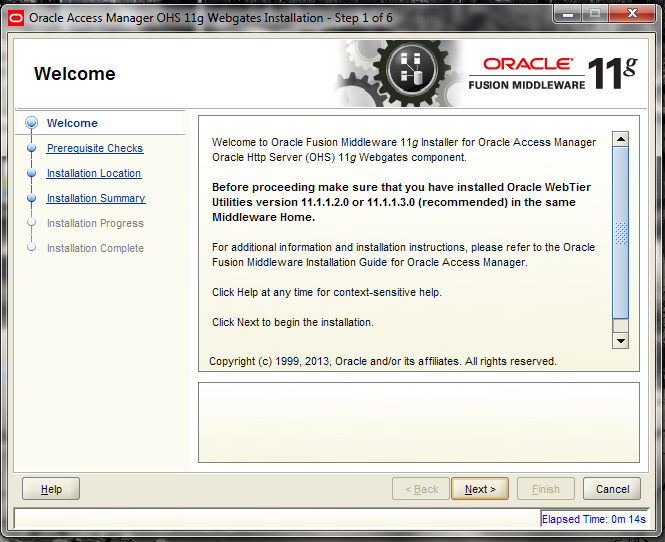This screenshot has width=665, height=542.
Task: Click the Installation Summary step bullet
Action: tap(31, 198)
